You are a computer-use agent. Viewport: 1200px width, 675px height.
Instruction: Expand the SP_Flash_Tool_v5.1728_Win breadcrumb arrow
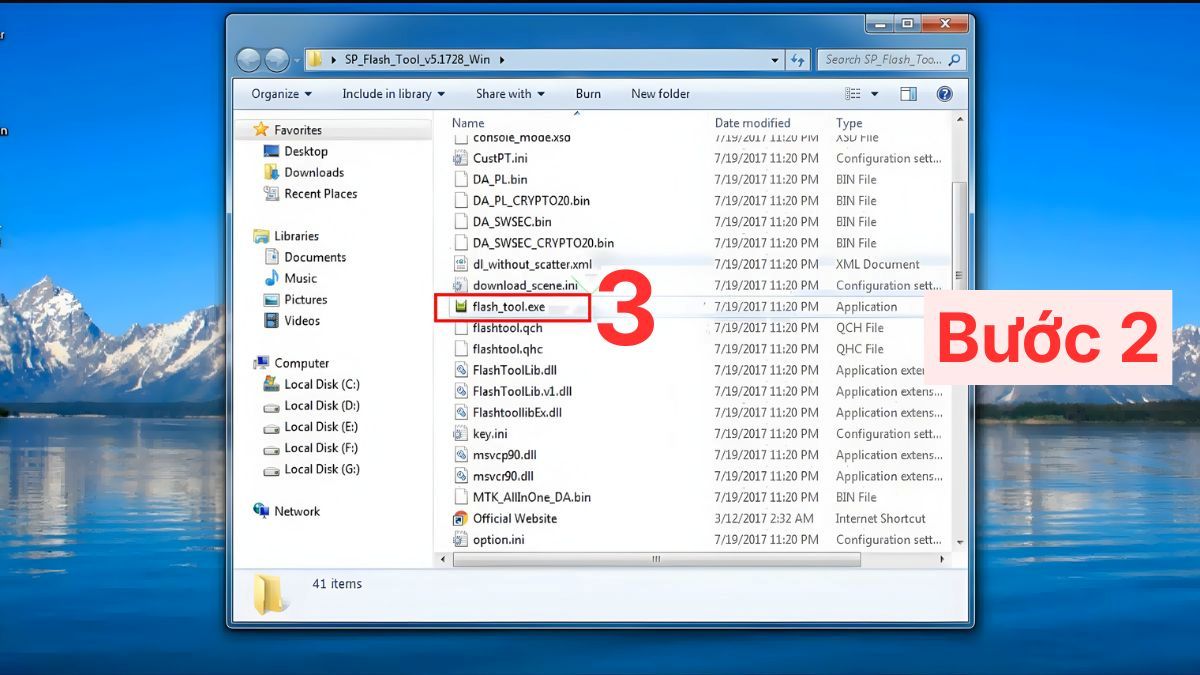[x=501, y=60]
